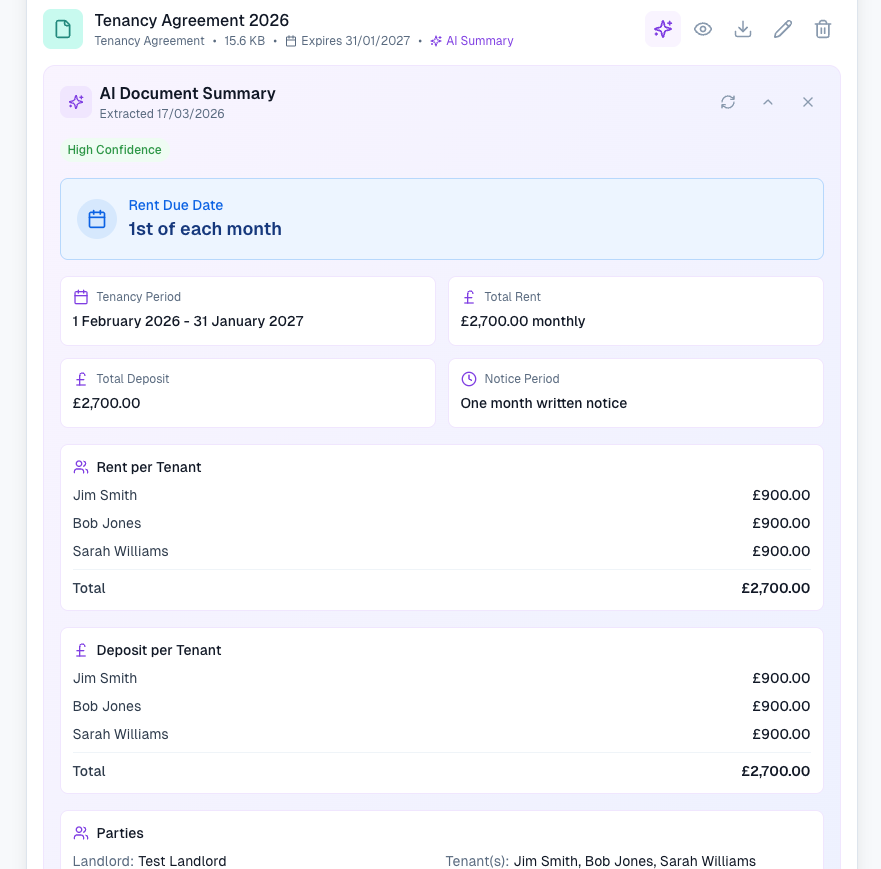Preview the document with the eye icon
Viewport: 881px width, 869px height.
point(703,29)
